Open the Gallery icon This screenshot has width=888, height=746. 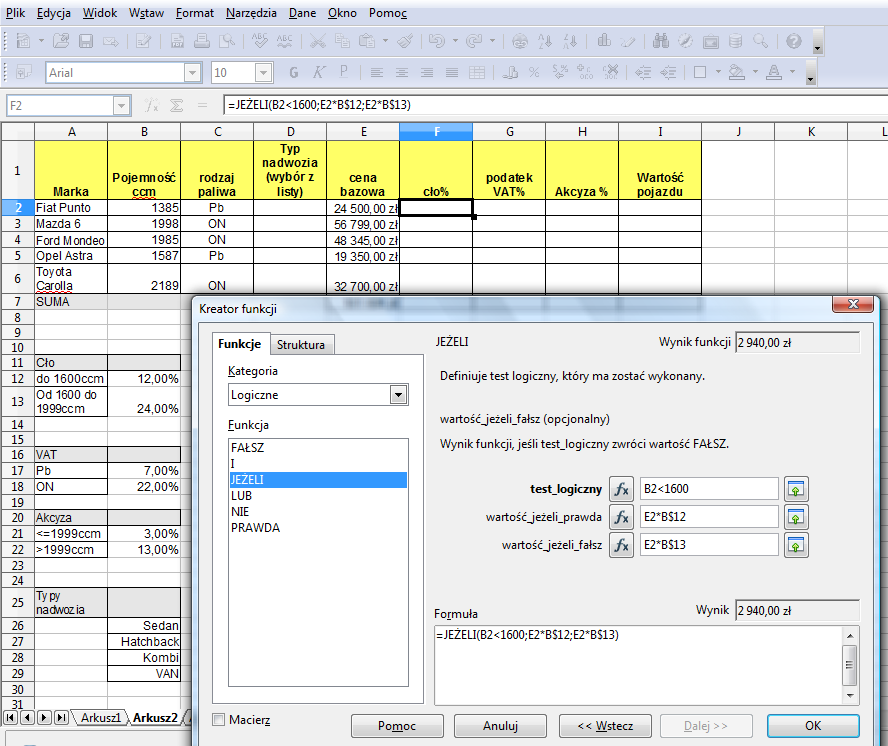click(x=710, y=41)
